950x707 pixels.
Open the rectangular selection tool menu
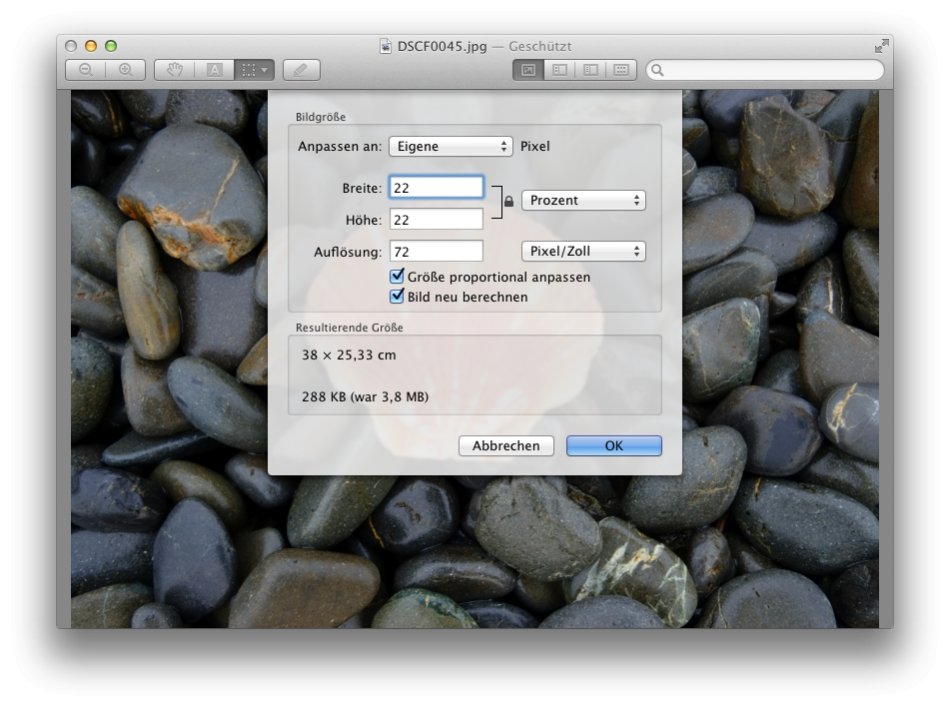click(x=254, y=70)
